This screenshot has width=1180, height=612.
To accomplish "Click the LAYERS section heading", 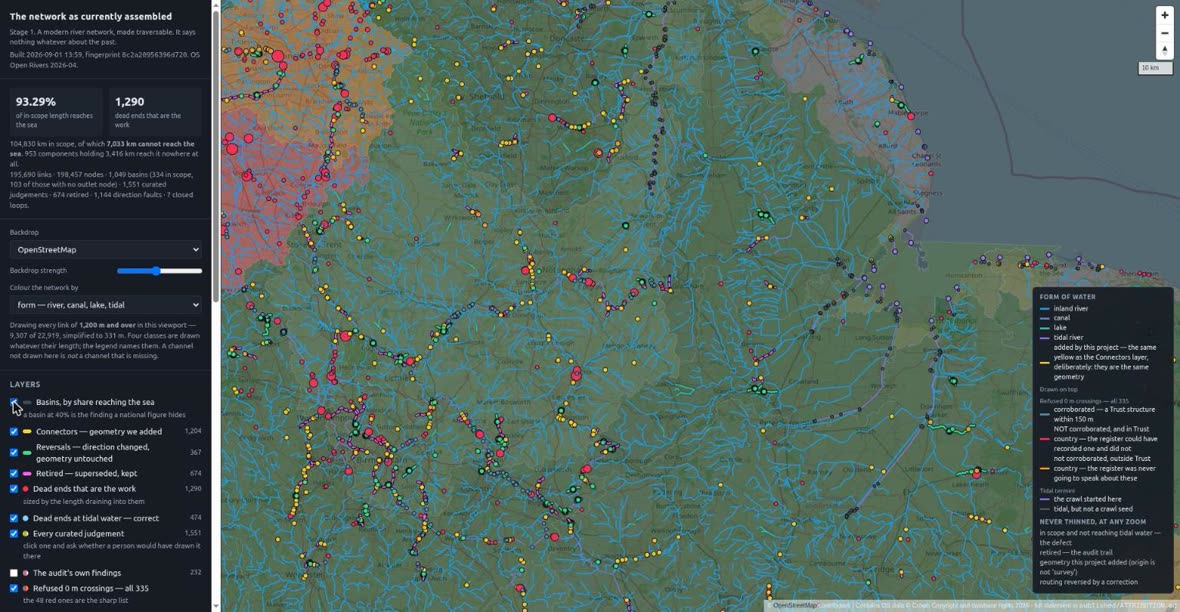I will click(25, 384).
